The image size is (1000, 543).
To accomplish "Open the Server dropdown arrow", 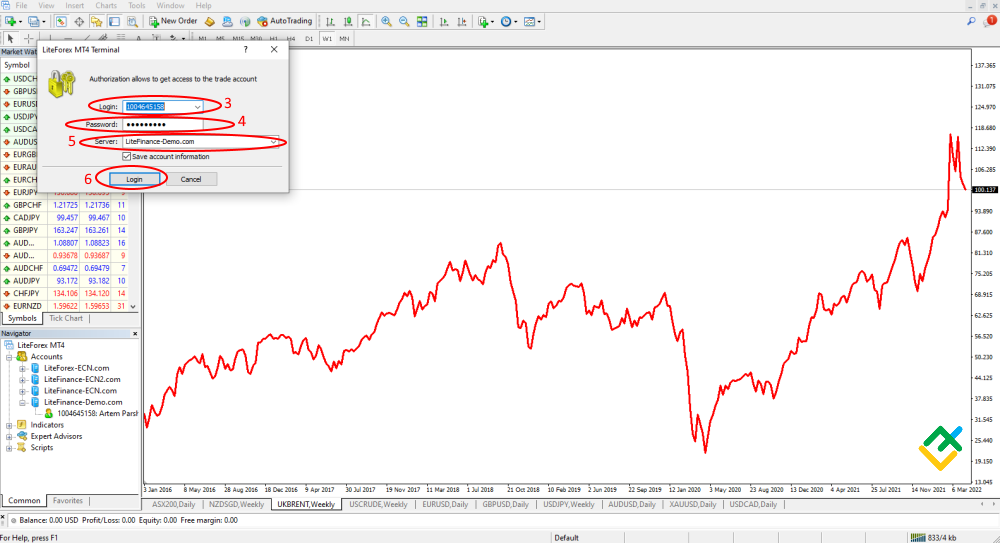I will click(274, 142).
